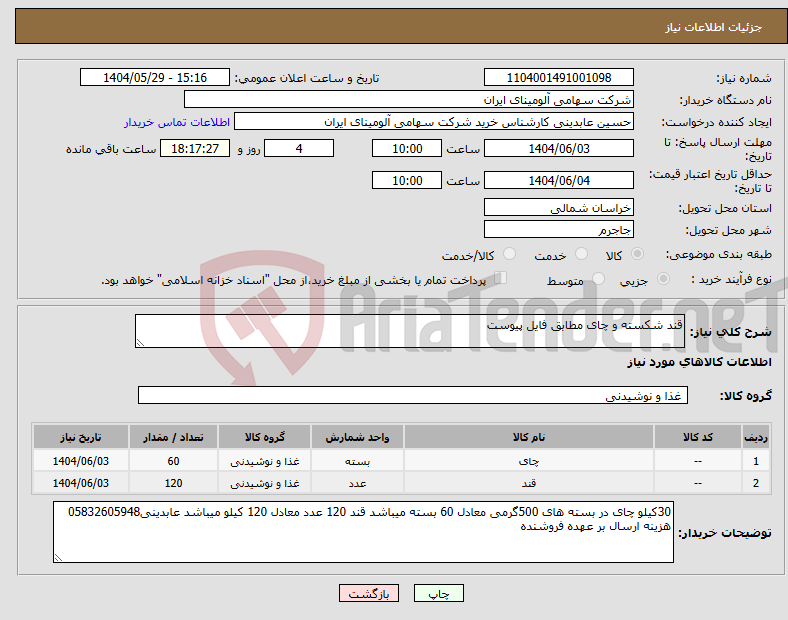The height and width of the screenshot is (620, 788).
Task: Click the goods group field "غذا و نوشیدنی"
Action: (410, 396)
